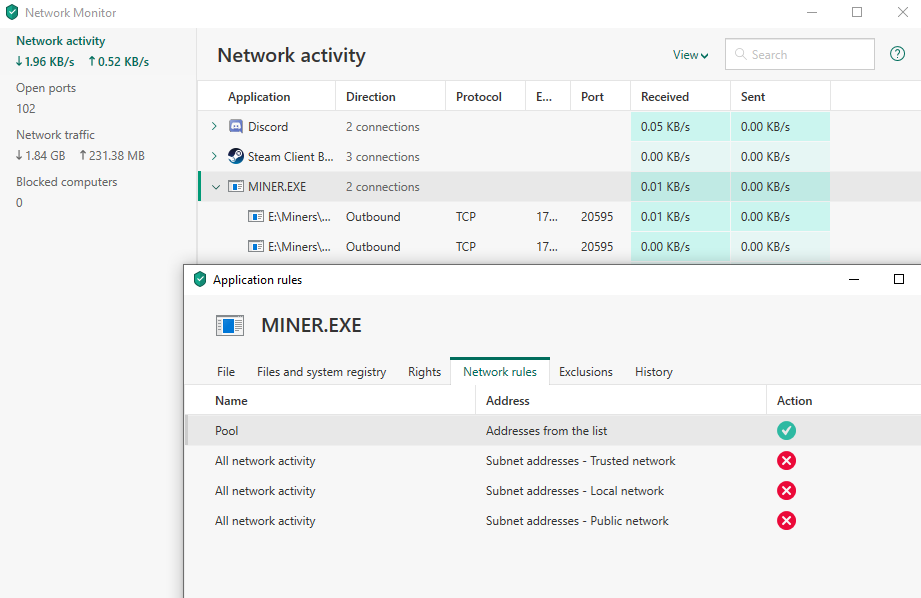The width and height of the screenshot is (921, 598).
Task: Open the View dropdown menu
Action: click(x=690, y=55)
